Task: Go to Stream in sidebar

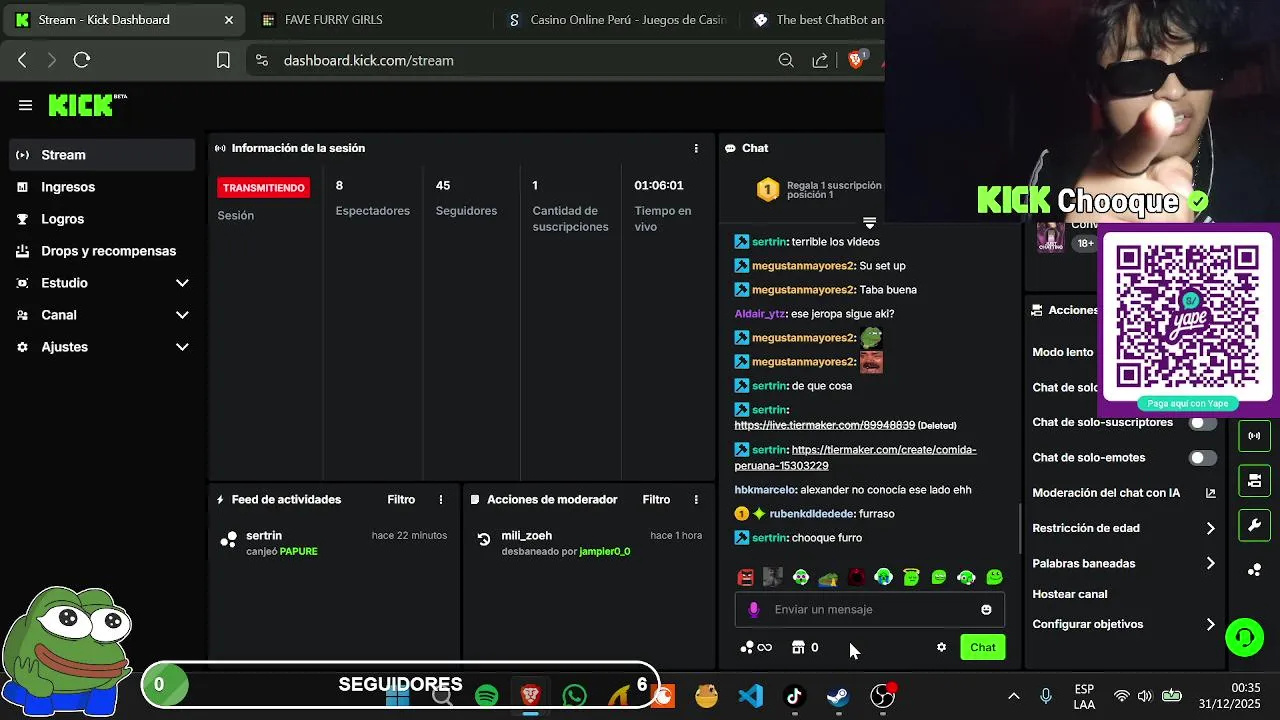Action: point(102,155)
